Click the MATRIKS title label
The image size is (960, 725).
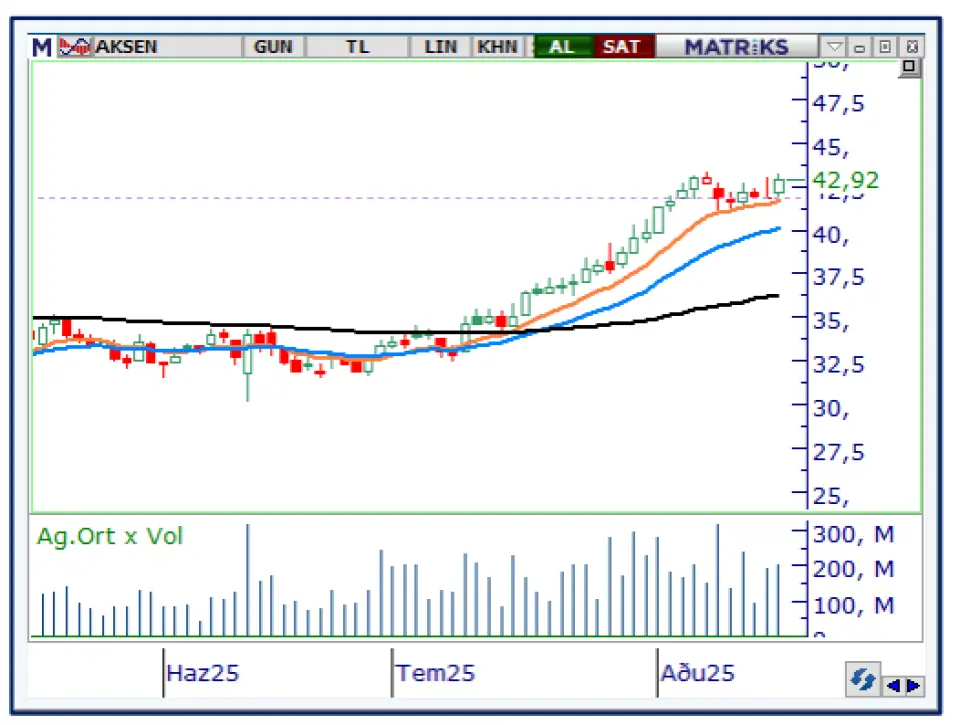click(x=737, y=47)
